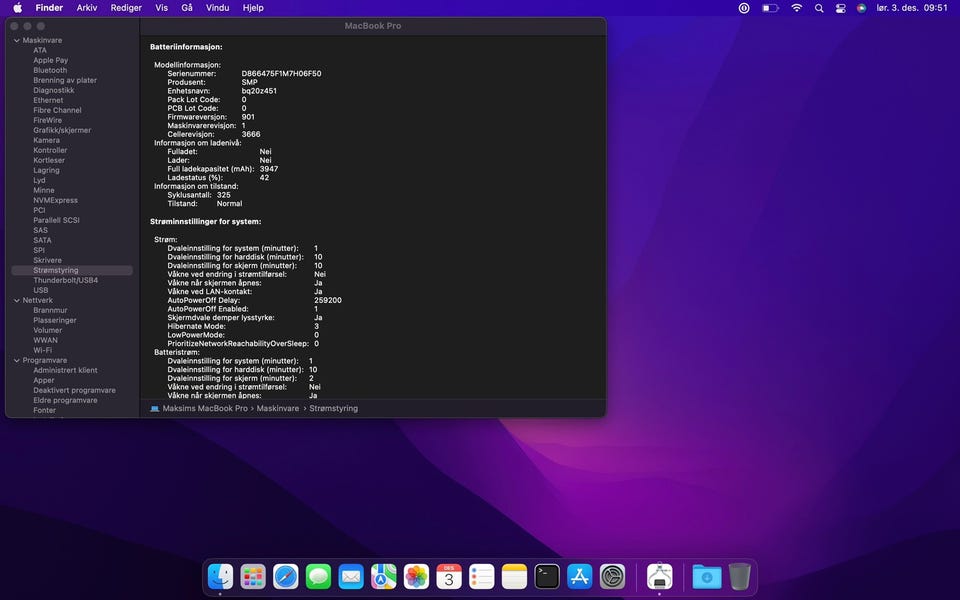Viewport: 960px width, 600px height.
Task: Collapse the Nettverk tree section
Action: click(16, 300)
